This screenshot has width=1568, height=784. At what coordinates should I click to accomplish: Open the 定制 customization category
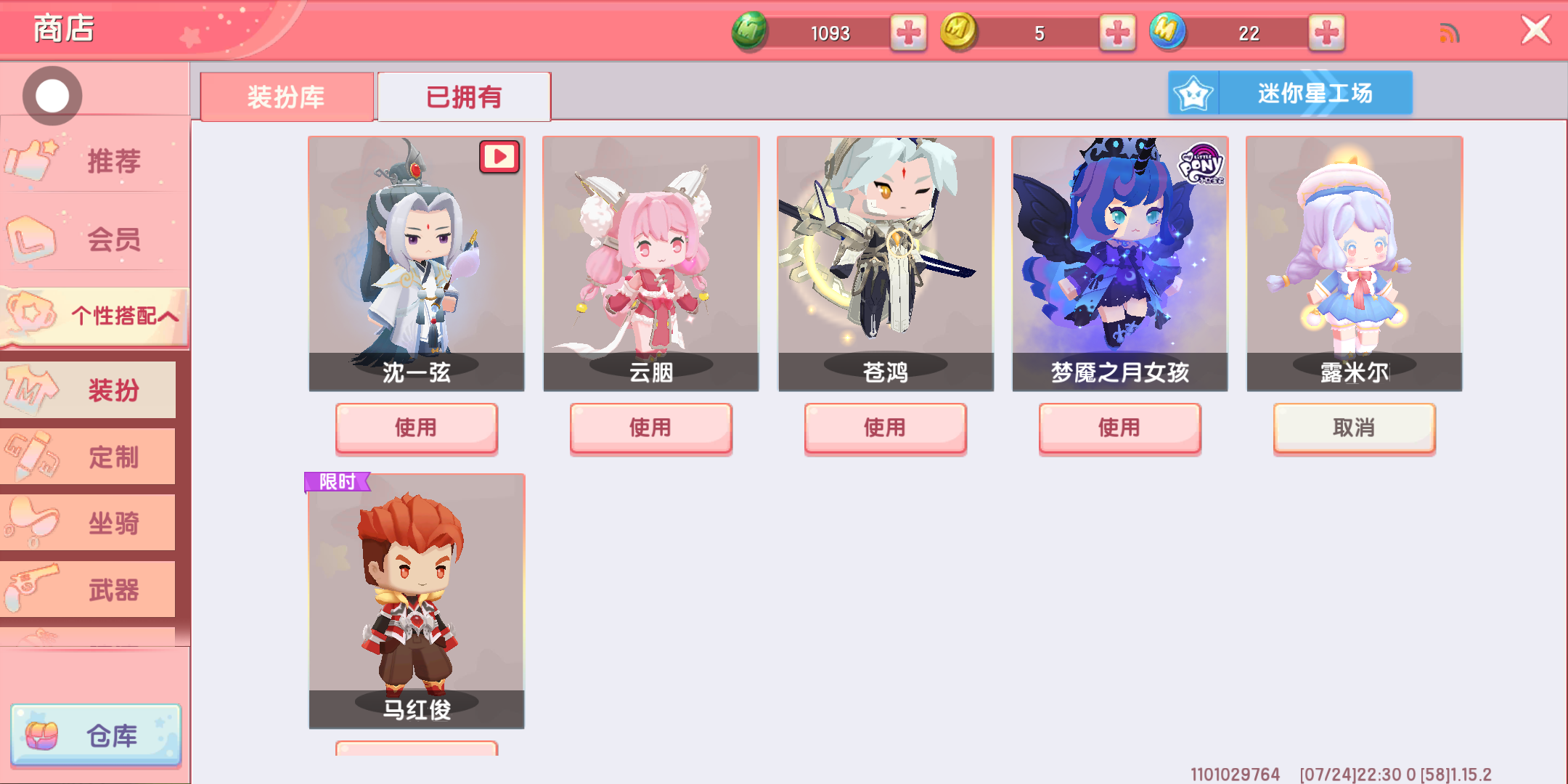[88, 456]
